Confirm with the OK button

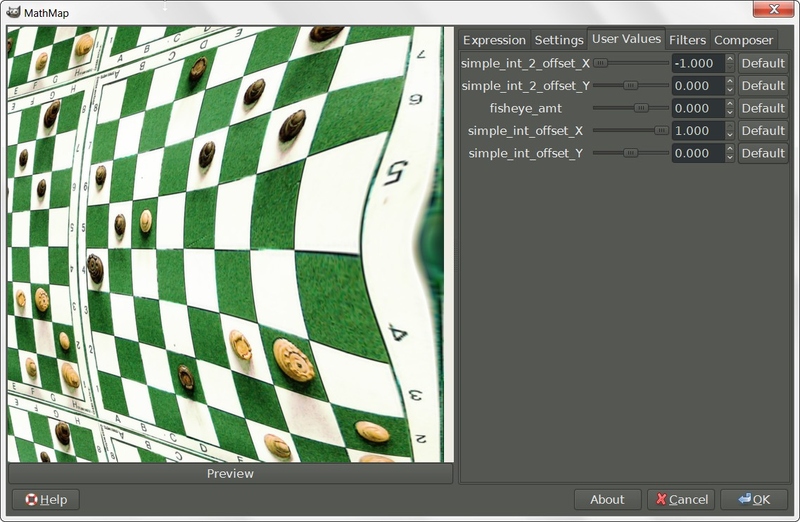click(x=754, y=500)
